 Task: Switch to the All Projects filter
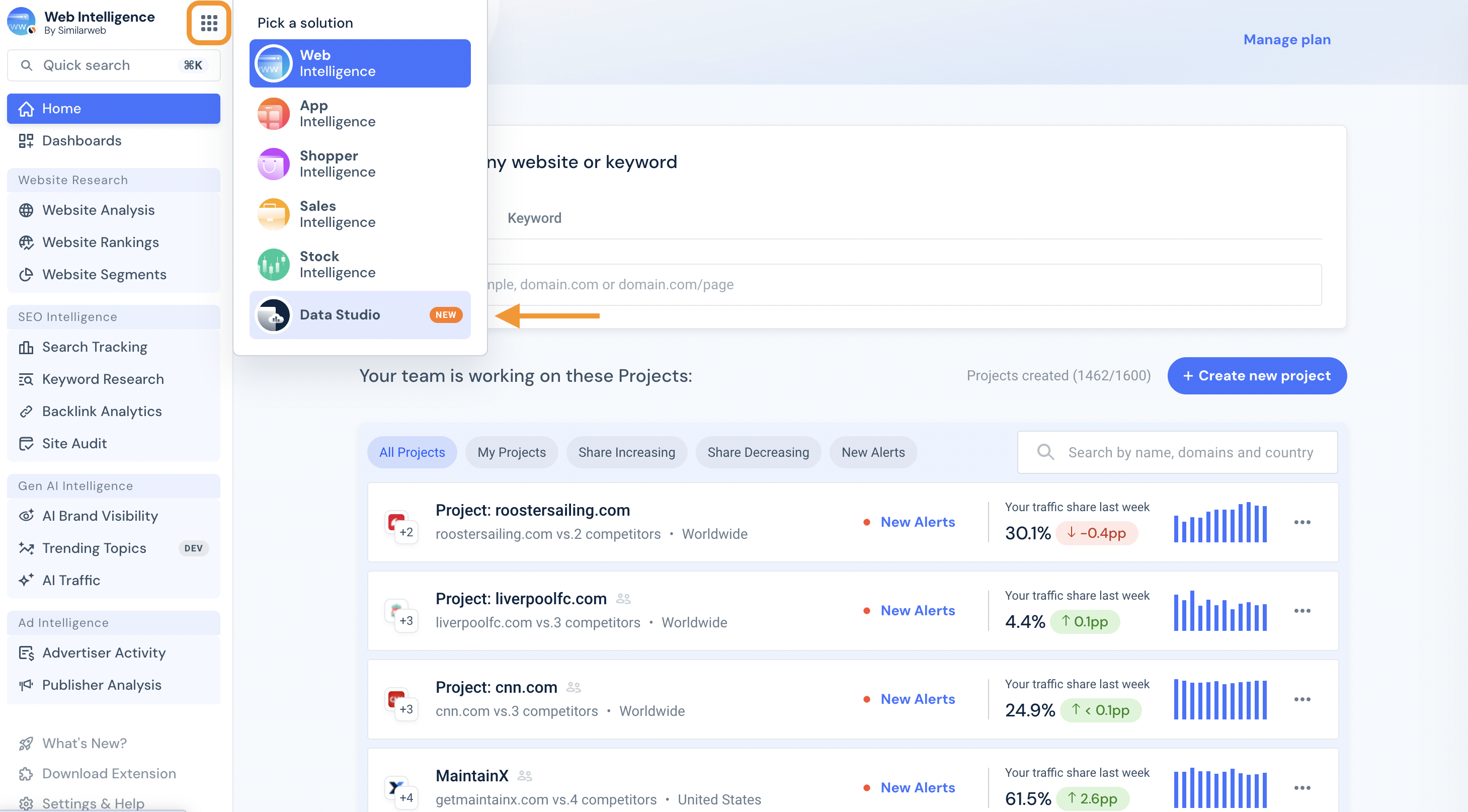tap(412, 452)
